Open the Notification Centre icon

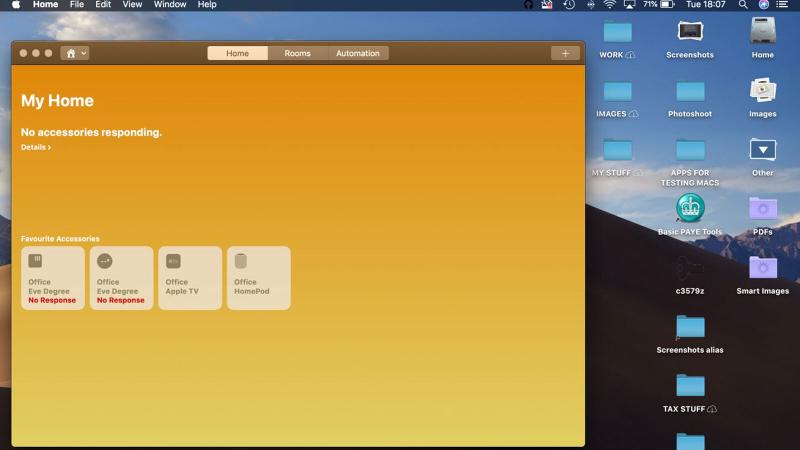coord(784,5)
